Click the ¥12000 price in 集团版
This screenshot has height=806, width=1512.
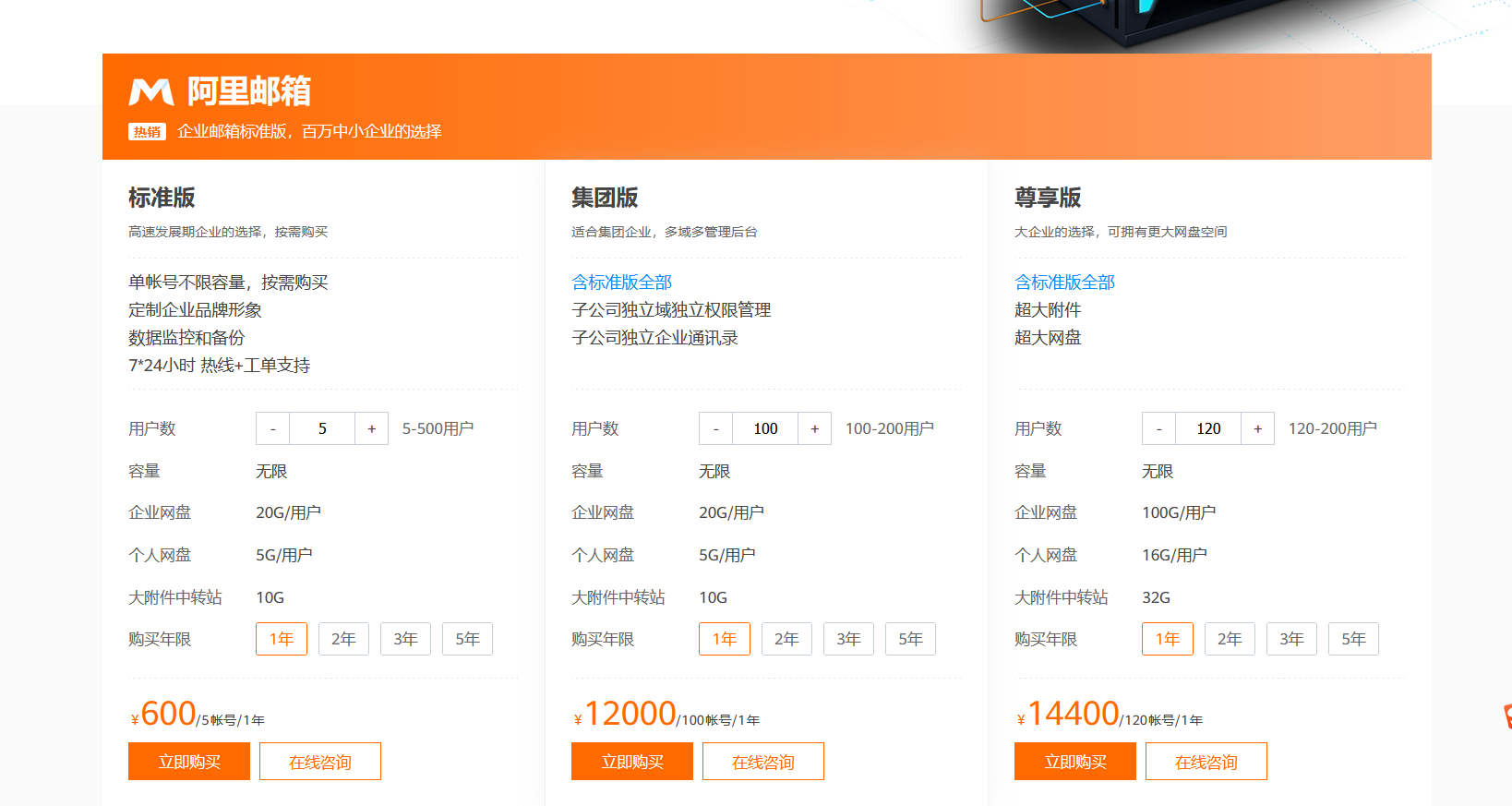pos(625,714)
